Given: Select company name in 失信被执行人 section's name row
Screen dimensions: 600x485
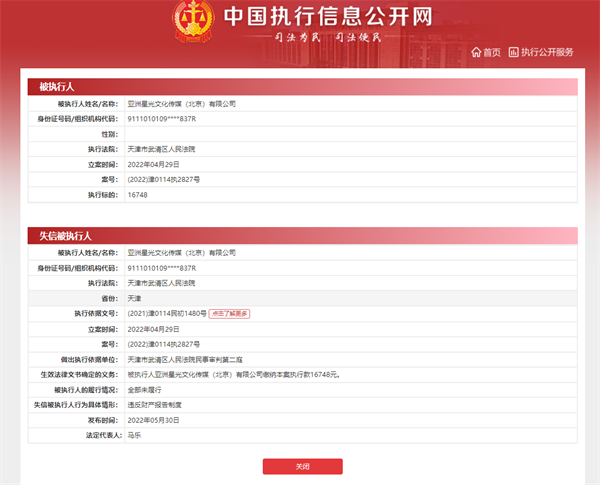Looking at the screenshot, I should click(x=182, y=253).
